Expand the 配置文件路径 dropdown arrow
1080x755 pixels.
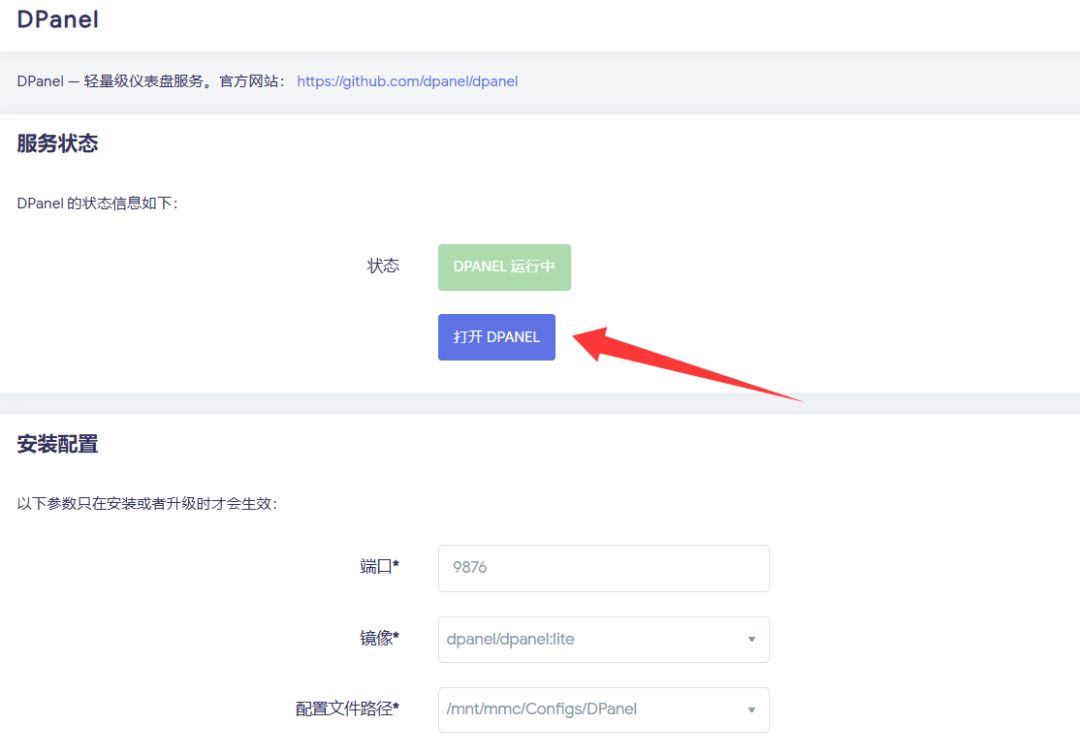click(x=751, y=710)
